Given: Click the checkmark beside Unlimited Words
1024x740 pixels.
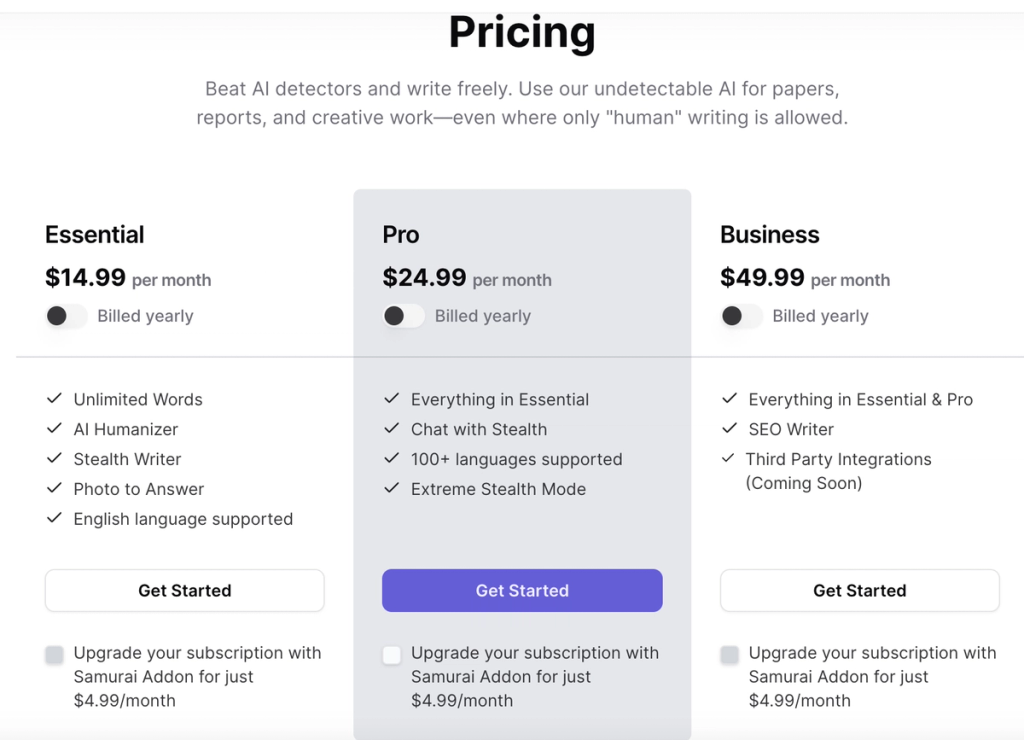Looking at the screenshot, I should [55, 398].
